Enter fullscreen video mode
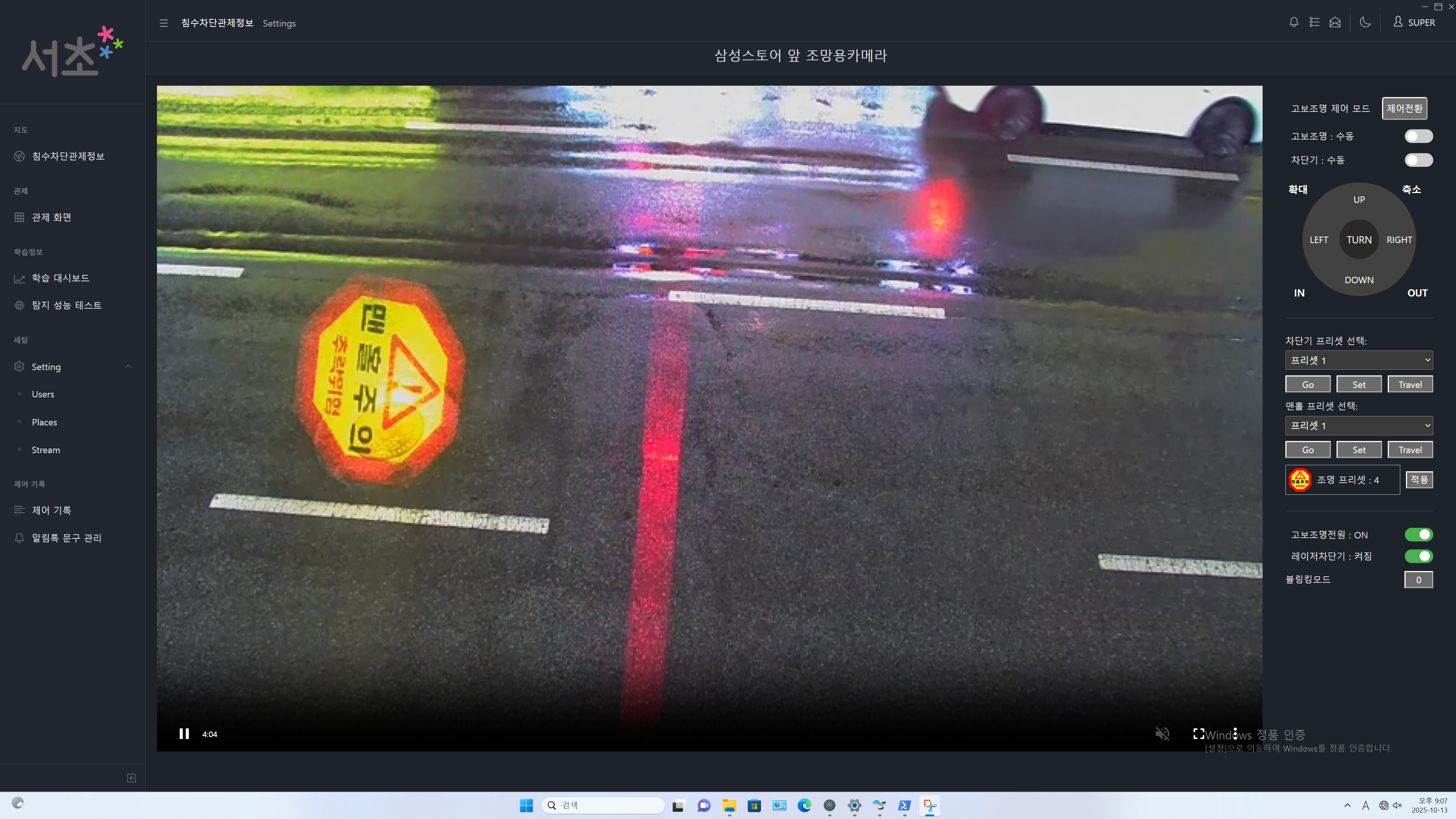The width and height of the screenshot is (1456, 819). (x=1198, y=734)
